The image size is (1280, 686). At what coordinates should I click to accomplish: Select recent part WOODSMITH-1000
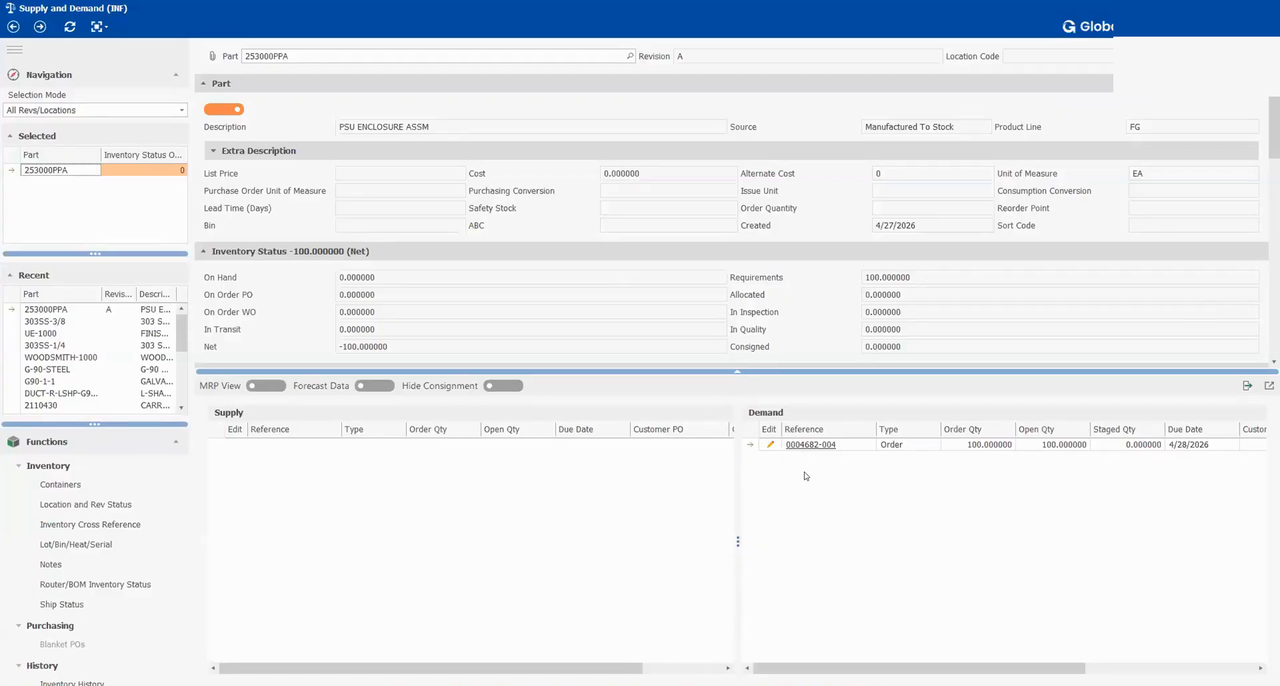coord(61,358)
